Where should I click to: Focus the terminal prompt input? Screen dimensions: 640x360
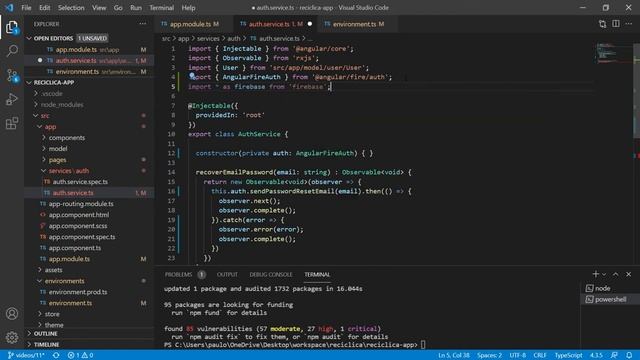423,345
